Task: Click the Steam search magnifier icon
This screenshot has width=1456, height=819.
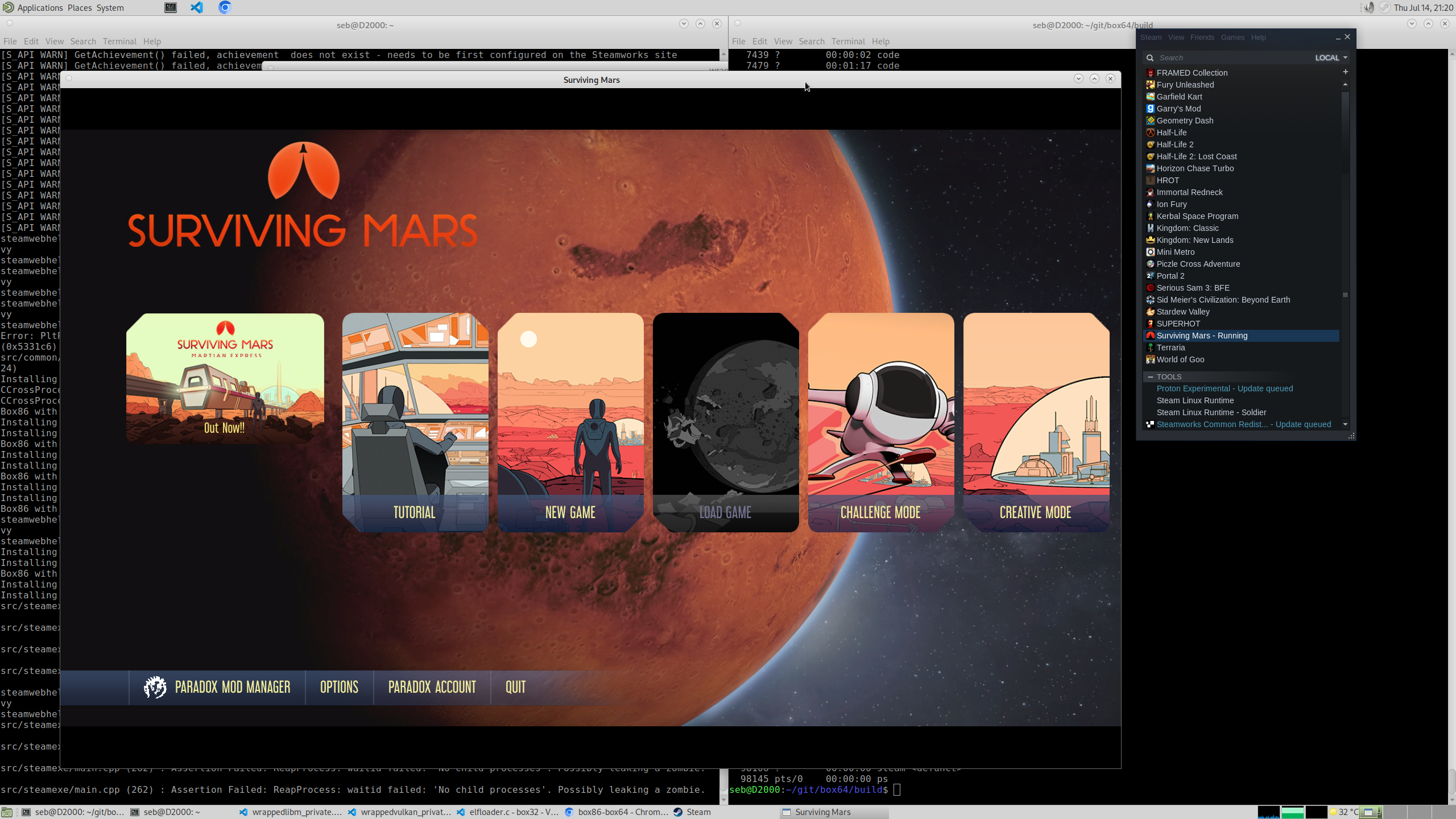Action: (x=1150, y=57)
